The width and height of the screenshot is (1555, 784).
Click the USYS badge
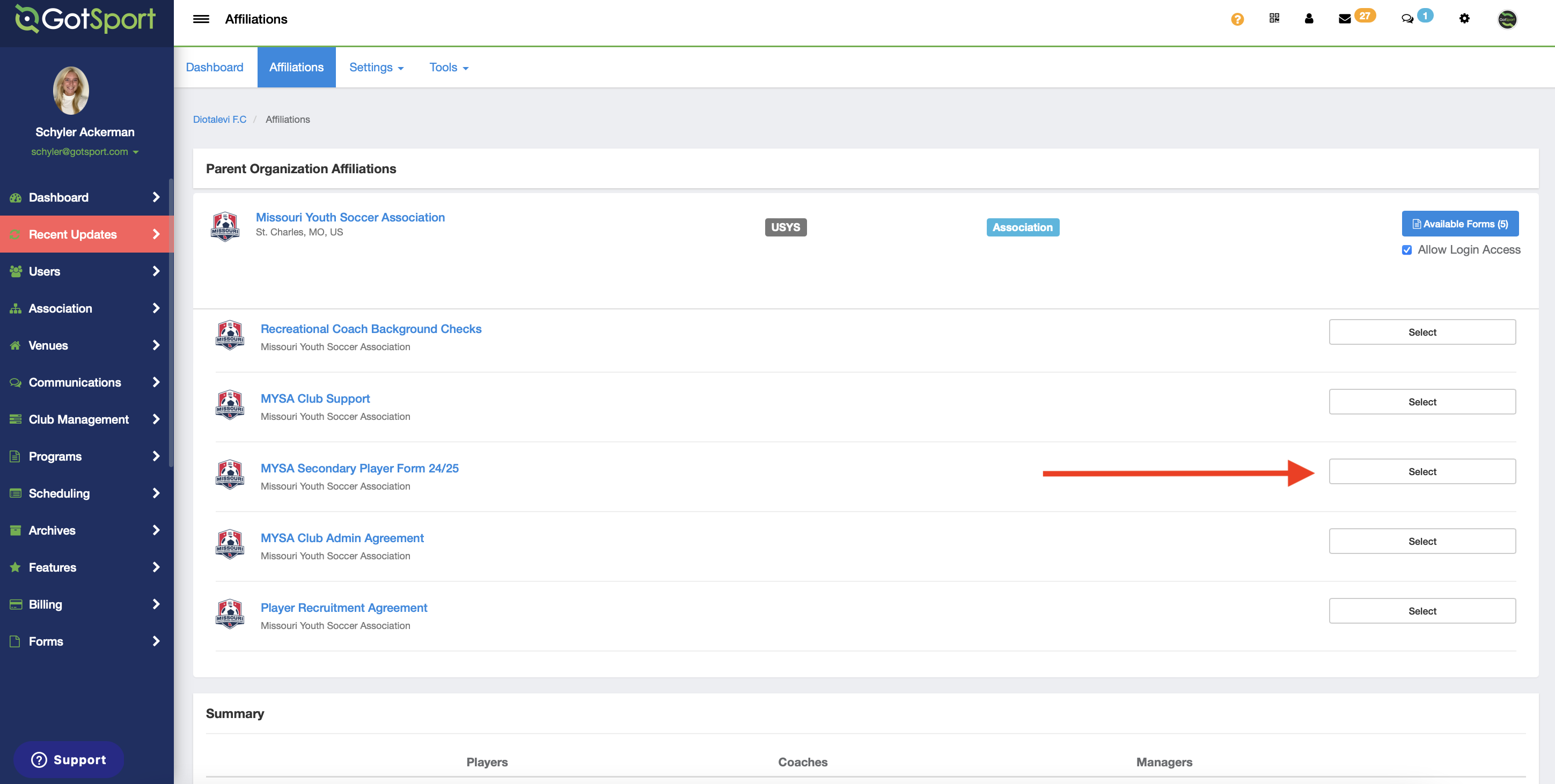[x=786, y=227]
